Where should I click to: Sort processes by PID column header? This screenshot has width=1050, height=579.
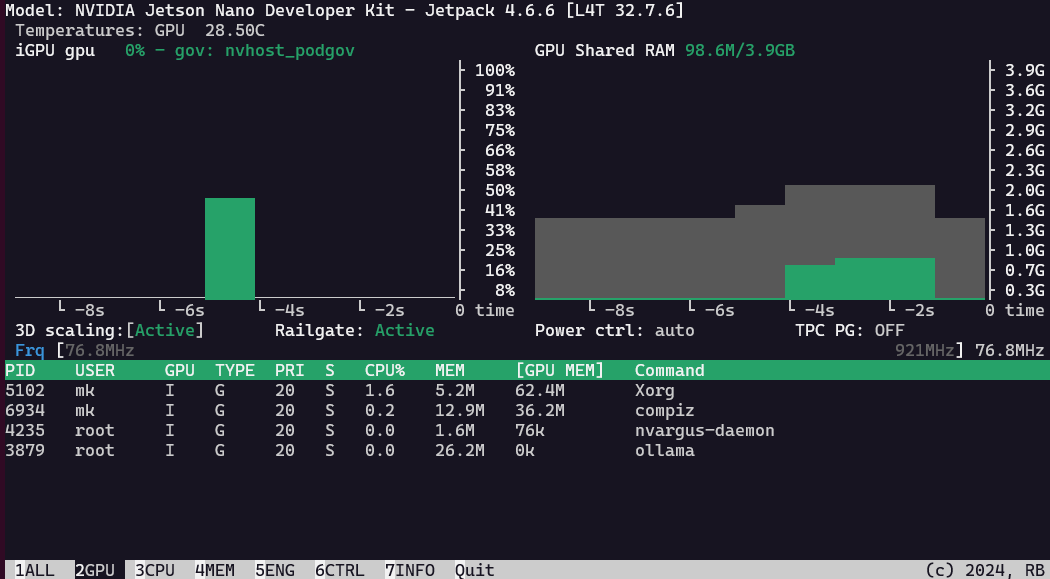20,370
